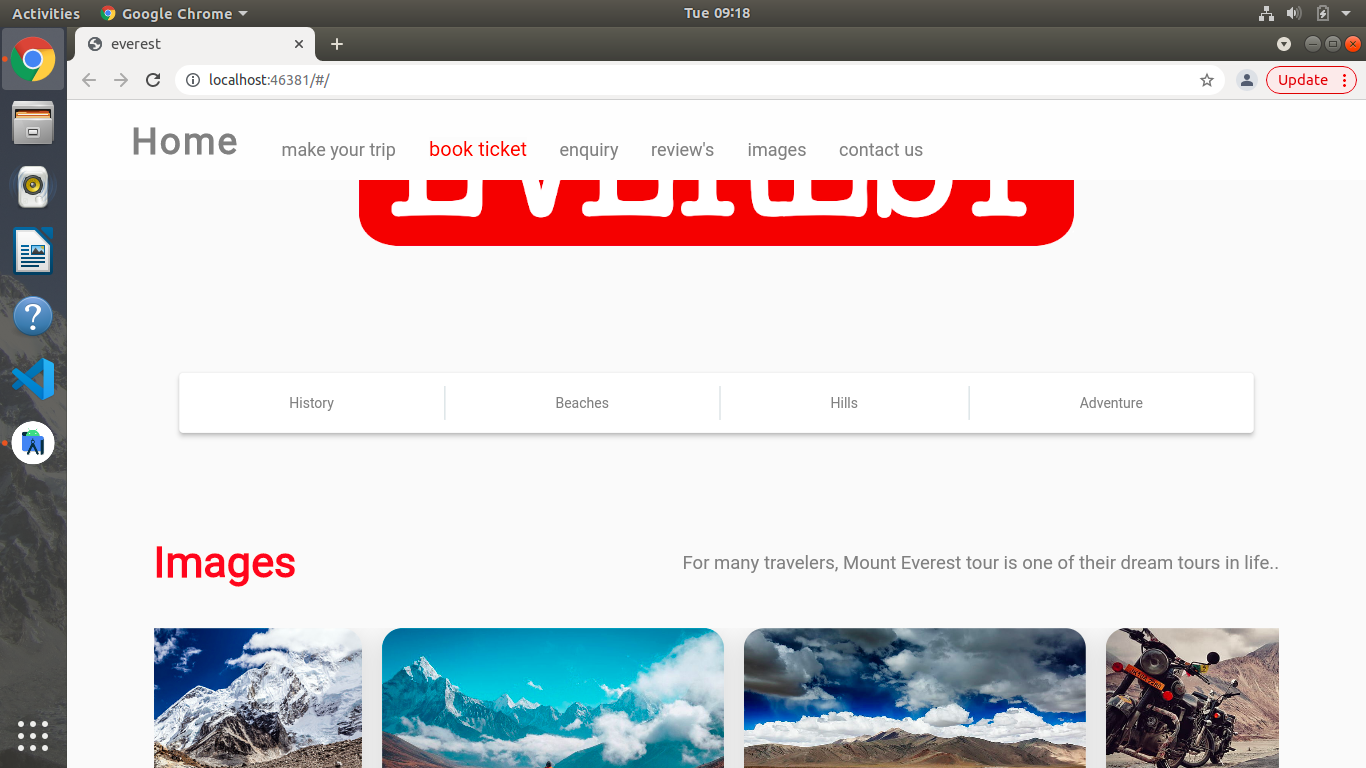Screen dimensions: 1366x768
Task: View site information via the padlock/info icon
Action: (x=191, y=80)
